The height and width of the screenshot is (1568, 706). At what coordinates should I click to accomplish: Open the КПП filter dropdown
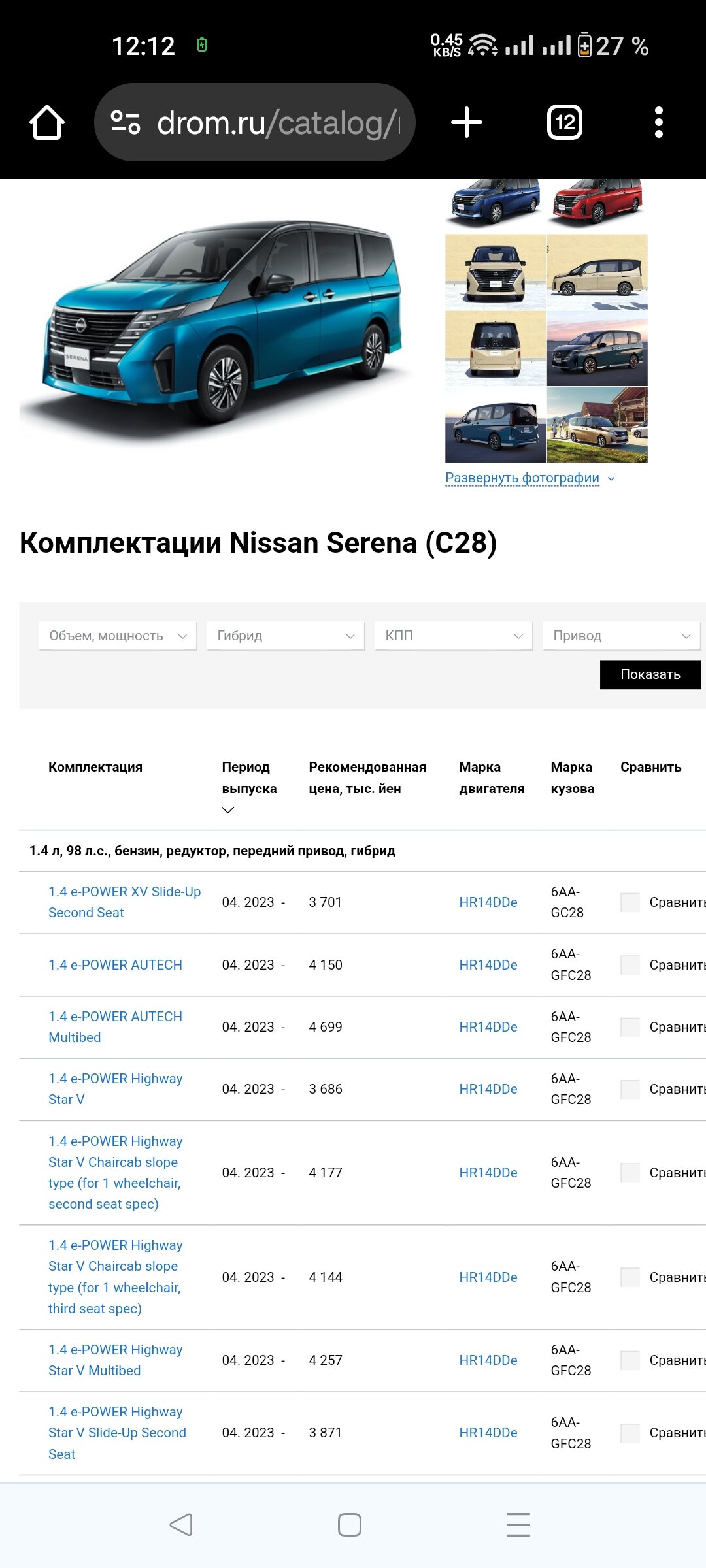coord(454,636)
